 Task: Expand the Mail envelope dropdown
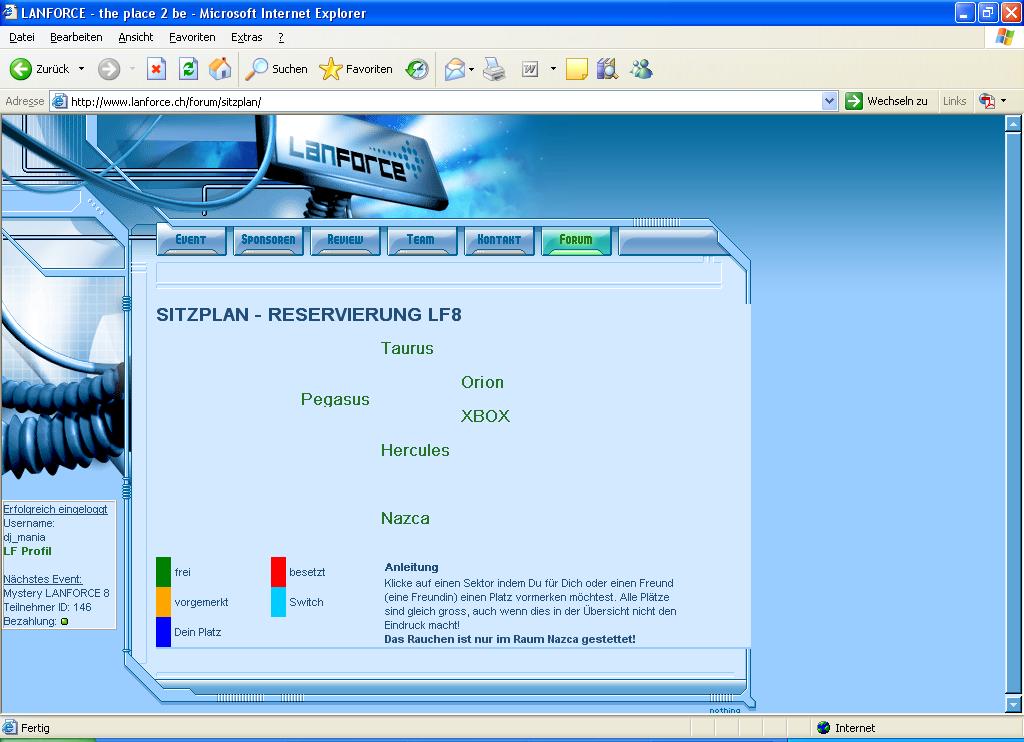[x=471, y=69]
